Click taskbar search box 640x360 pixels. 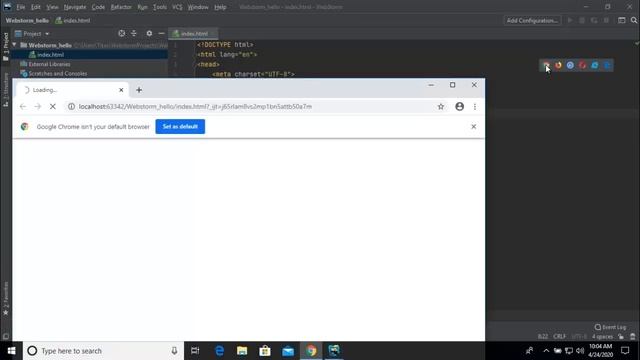point(103,351)
